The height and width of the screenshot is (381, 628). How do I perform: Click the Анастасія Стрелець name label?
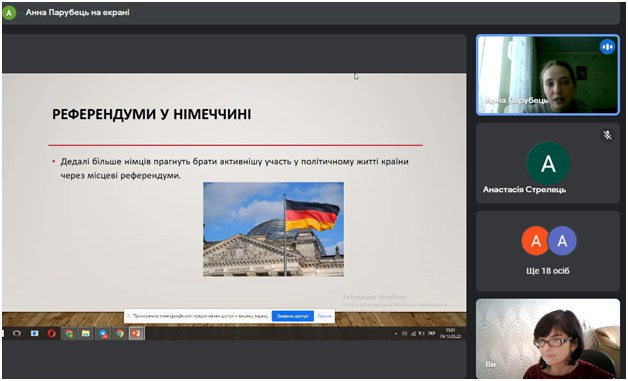(x=524, y=189)
